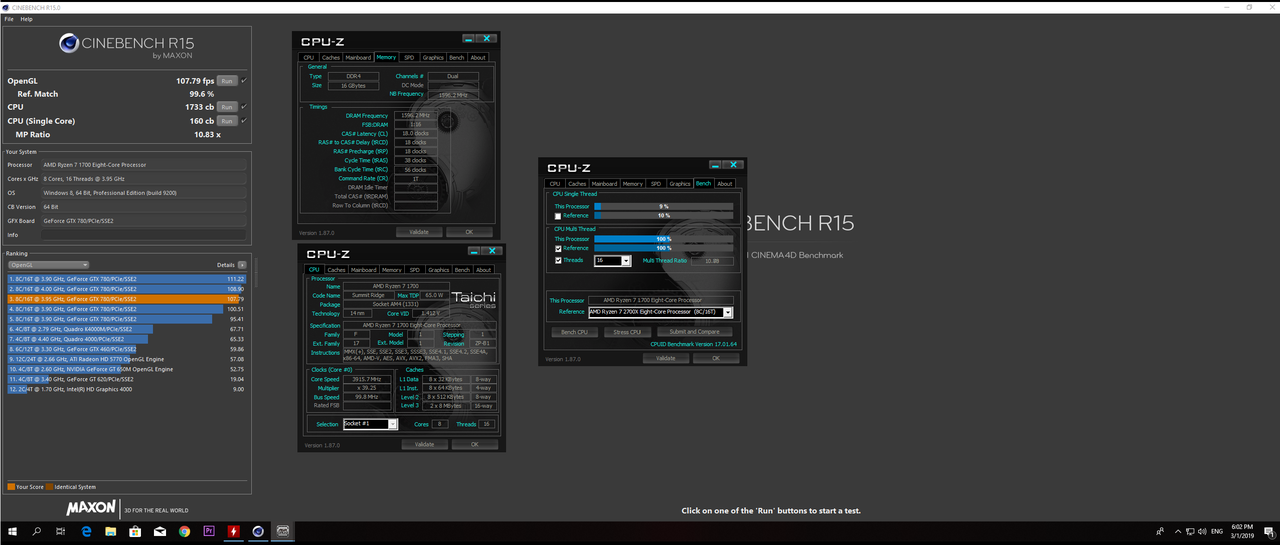1280x545 pixels.
Task: Toggle the Threads checkbox in Bench window
Action: click(558, 260)
